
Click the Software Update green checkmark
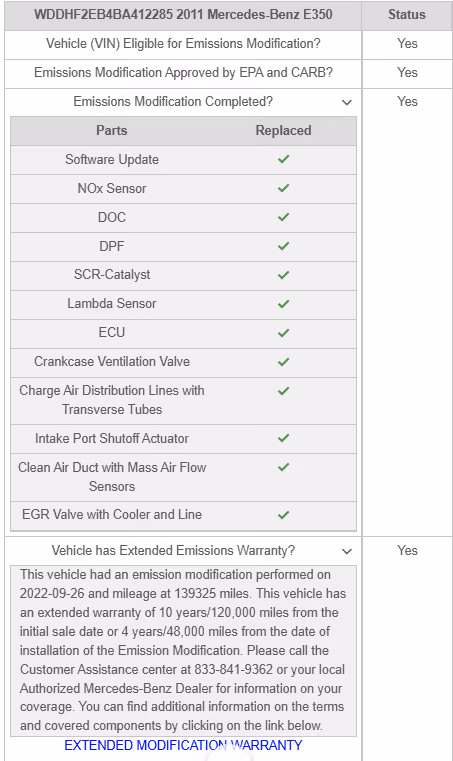pos(284,159)
